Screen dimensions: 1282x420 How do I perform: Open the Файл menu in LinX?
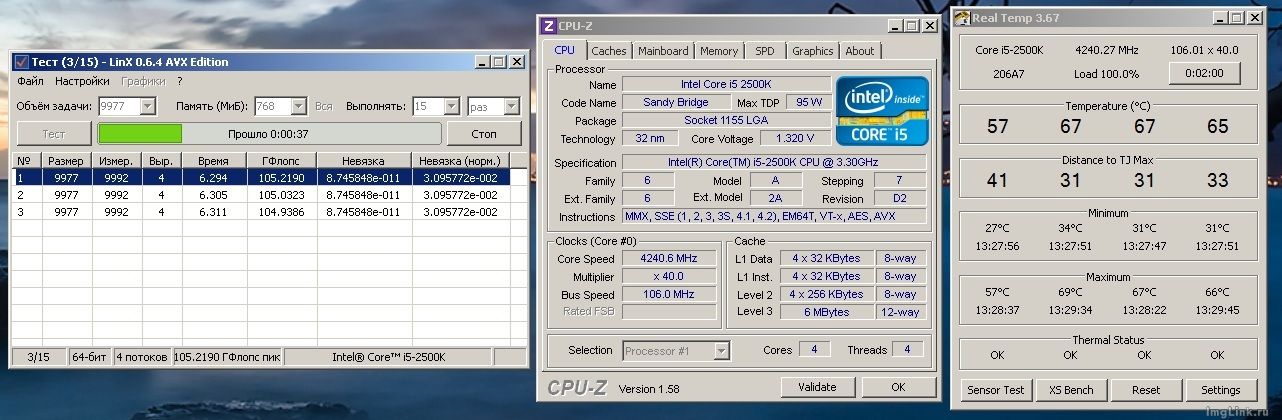click(30, 81)
